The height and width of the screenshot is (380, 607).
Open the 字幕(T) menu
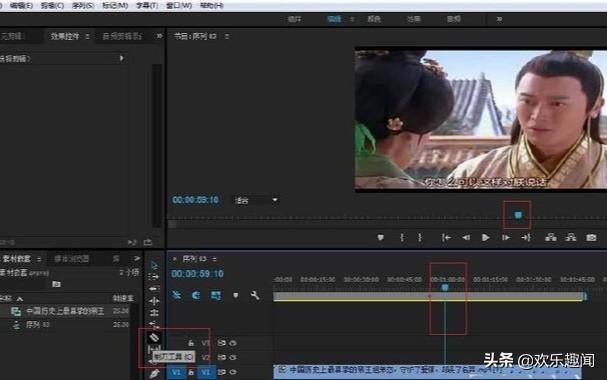(147, 6)
